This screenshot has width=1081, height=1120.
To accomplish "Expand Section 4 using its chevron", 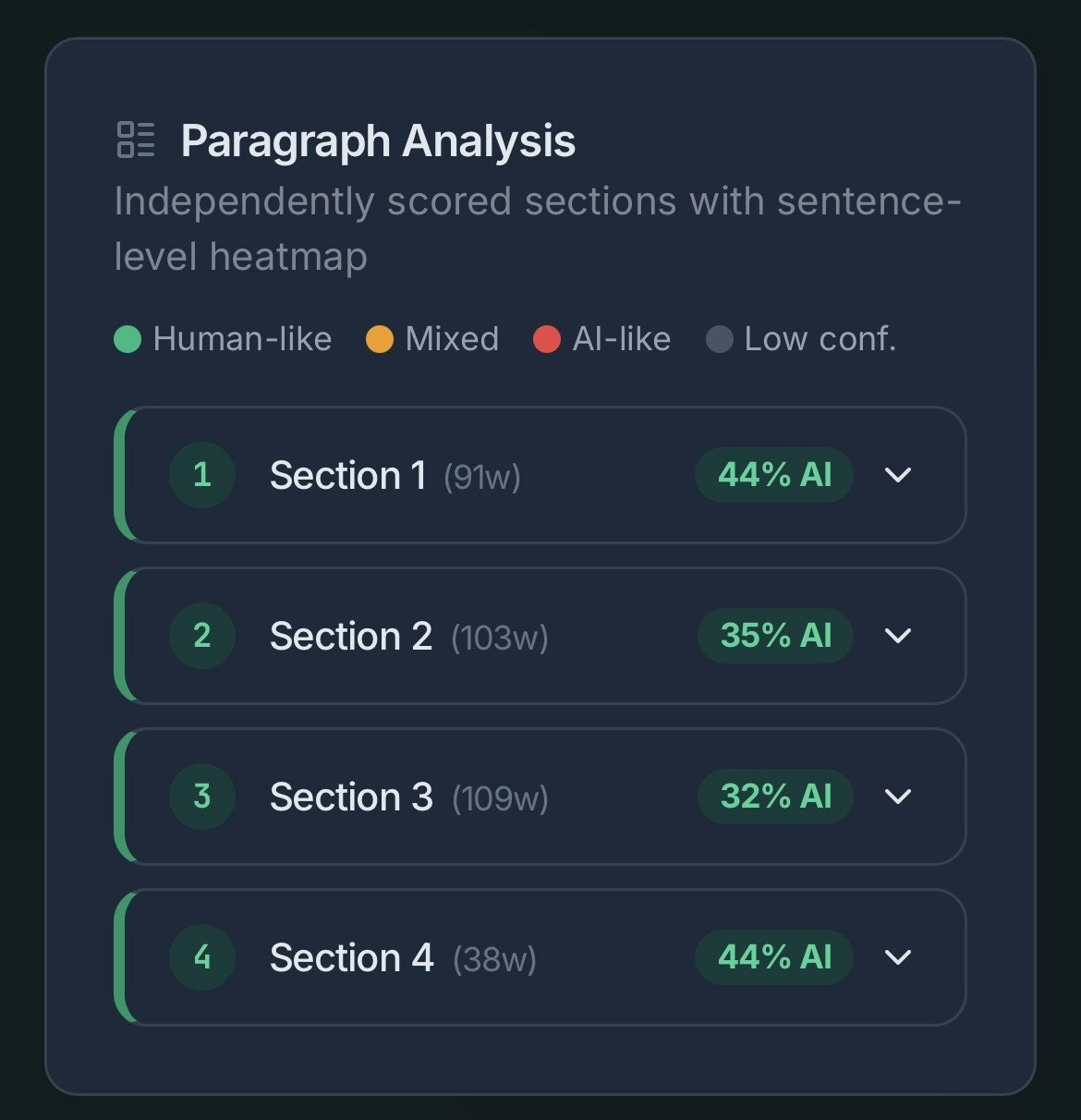I will tap(898, 957).
